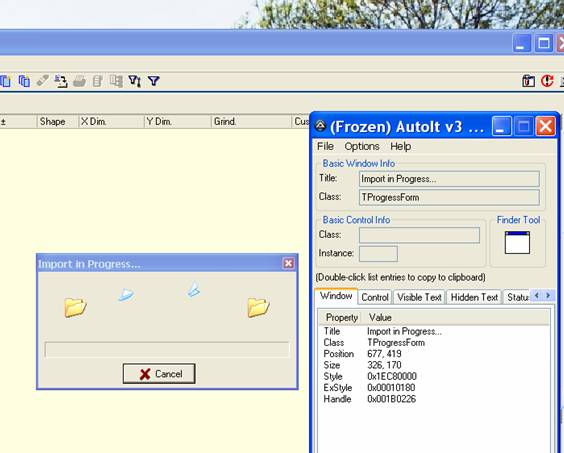
Task: Click the left folder icon in import dialog
Action: point(75,308)
